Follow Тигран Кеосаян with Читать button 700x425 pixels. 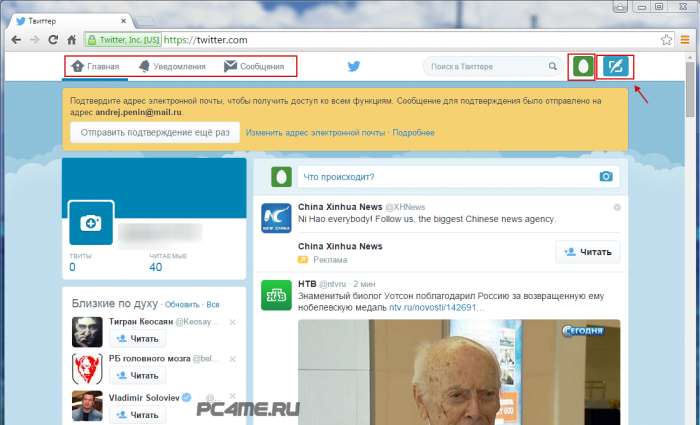pos(139,339)
